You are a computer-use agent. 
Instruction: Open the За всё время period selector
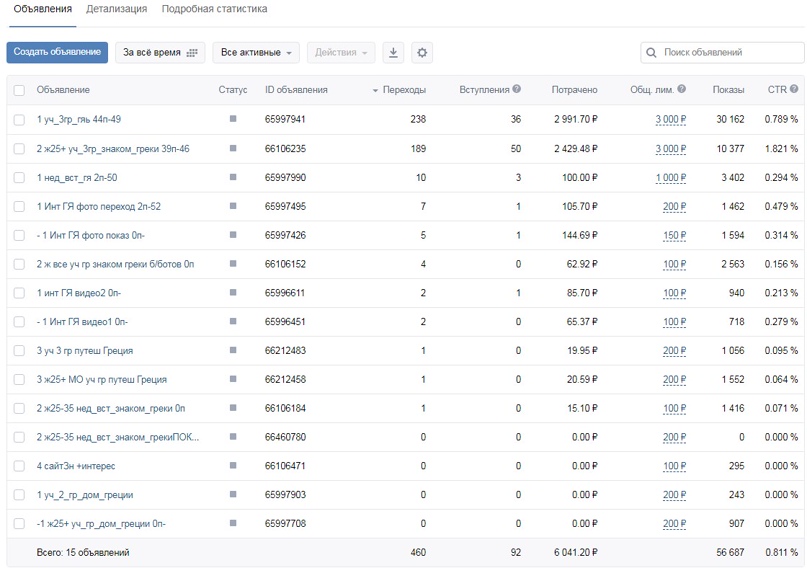click(x=160, y=52)
